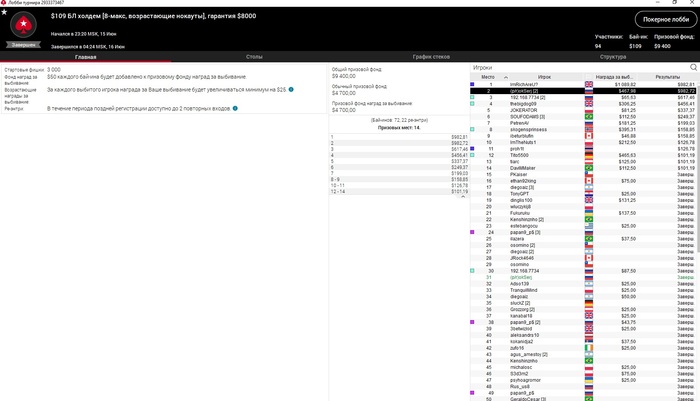The width and height of the screenshot is (700, 401).
Task: Click first place payout $982,81 in prize list
Action: (x=459, y=137)
